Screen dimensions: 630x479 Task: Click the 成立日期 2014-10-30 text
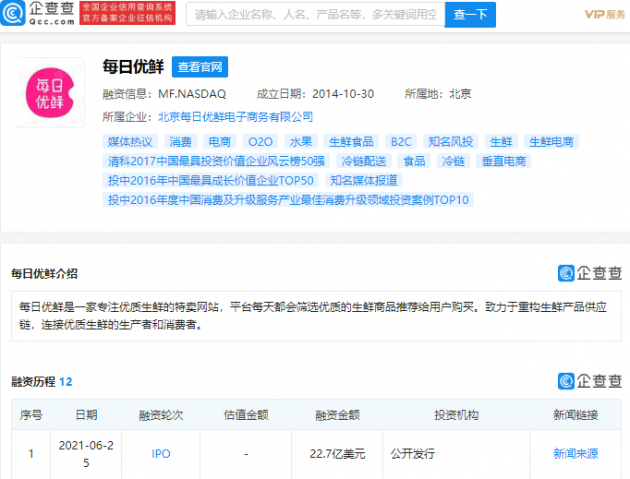click(315, 94)
